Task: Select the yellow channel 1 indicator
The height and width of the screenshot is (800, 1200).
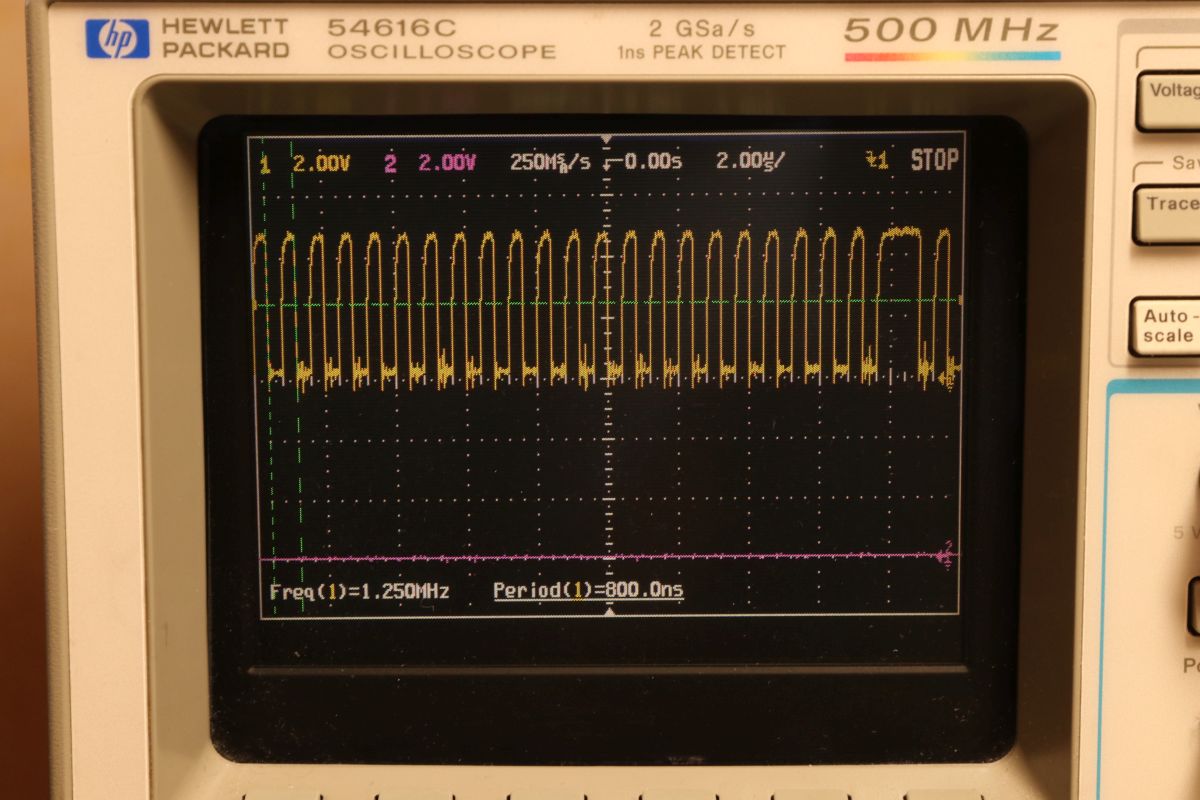Action: pos(265,164)
